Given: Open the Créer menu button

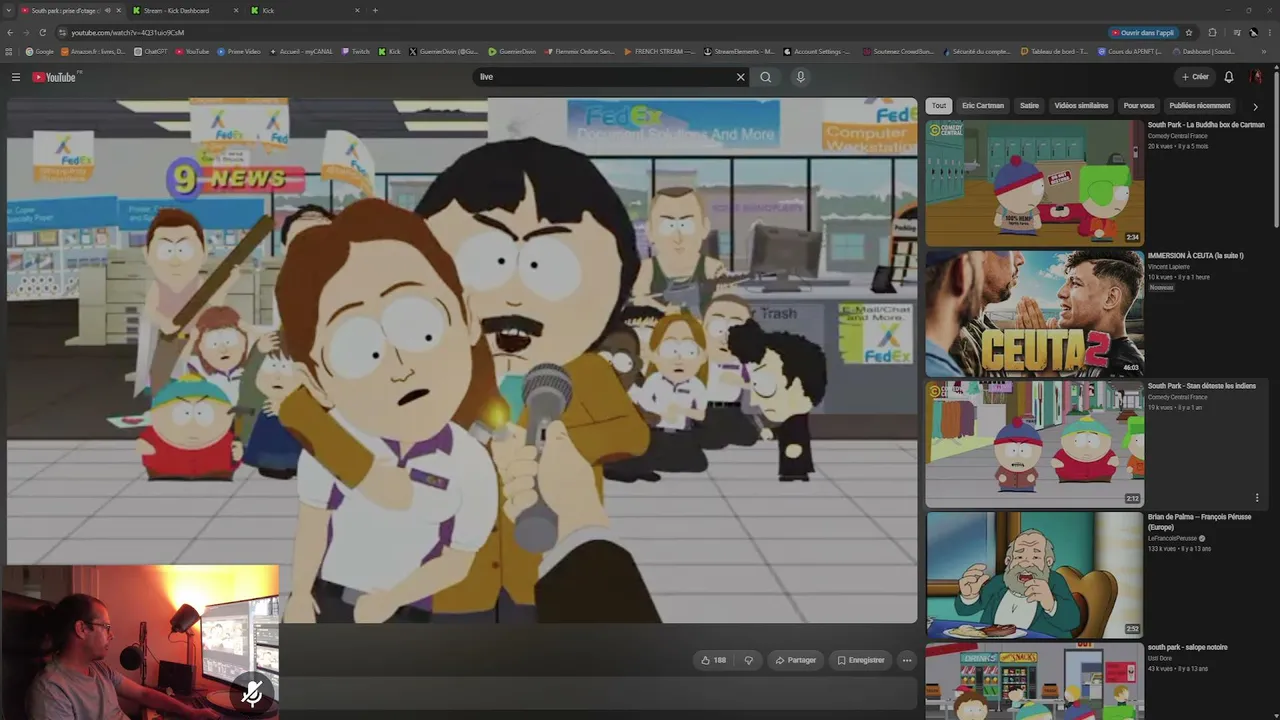Looking at the screenshot, I should [x=1195, y=77].
